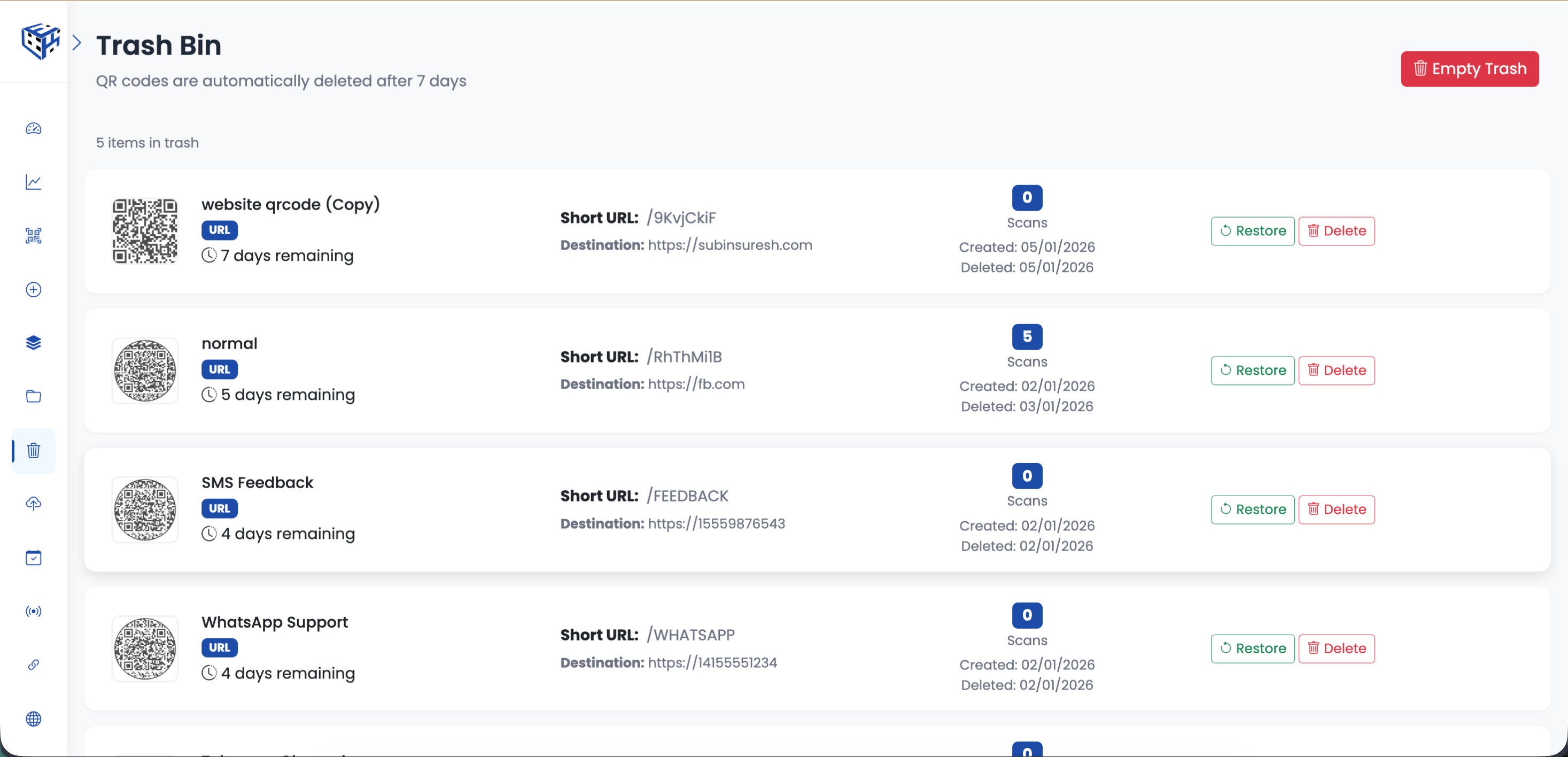Open the stacked layers sidebar icon
1568x757 pixels.
pyautogui.click(x=34, y=343)
